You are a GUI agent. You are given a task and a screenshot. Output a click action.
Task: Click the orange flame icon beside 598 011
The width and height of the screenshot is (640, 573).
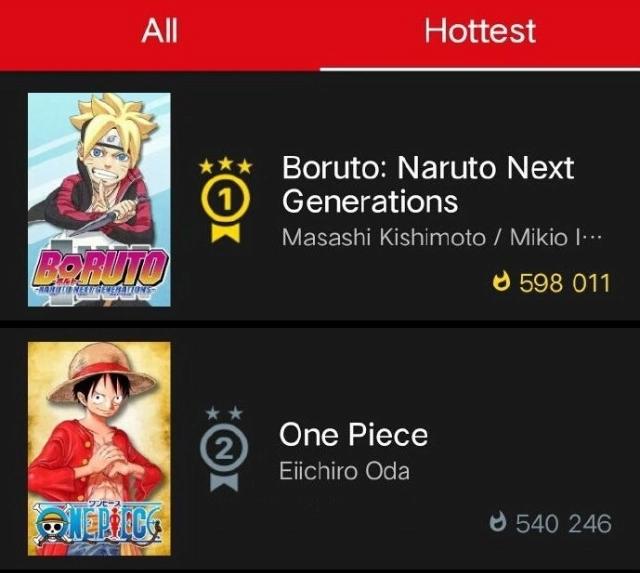pos(502,282)
